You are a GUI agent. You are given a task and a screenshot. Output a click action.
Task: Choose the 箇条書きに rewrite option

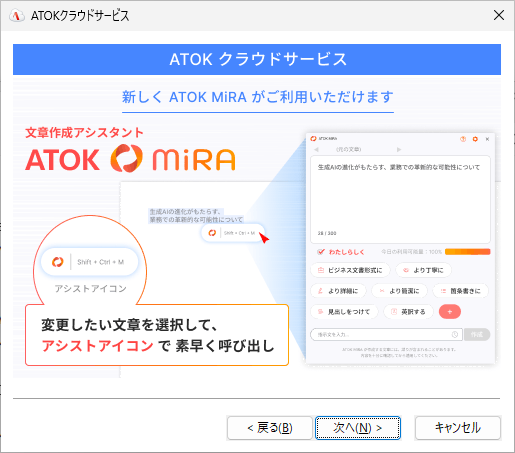click(461, 291)
